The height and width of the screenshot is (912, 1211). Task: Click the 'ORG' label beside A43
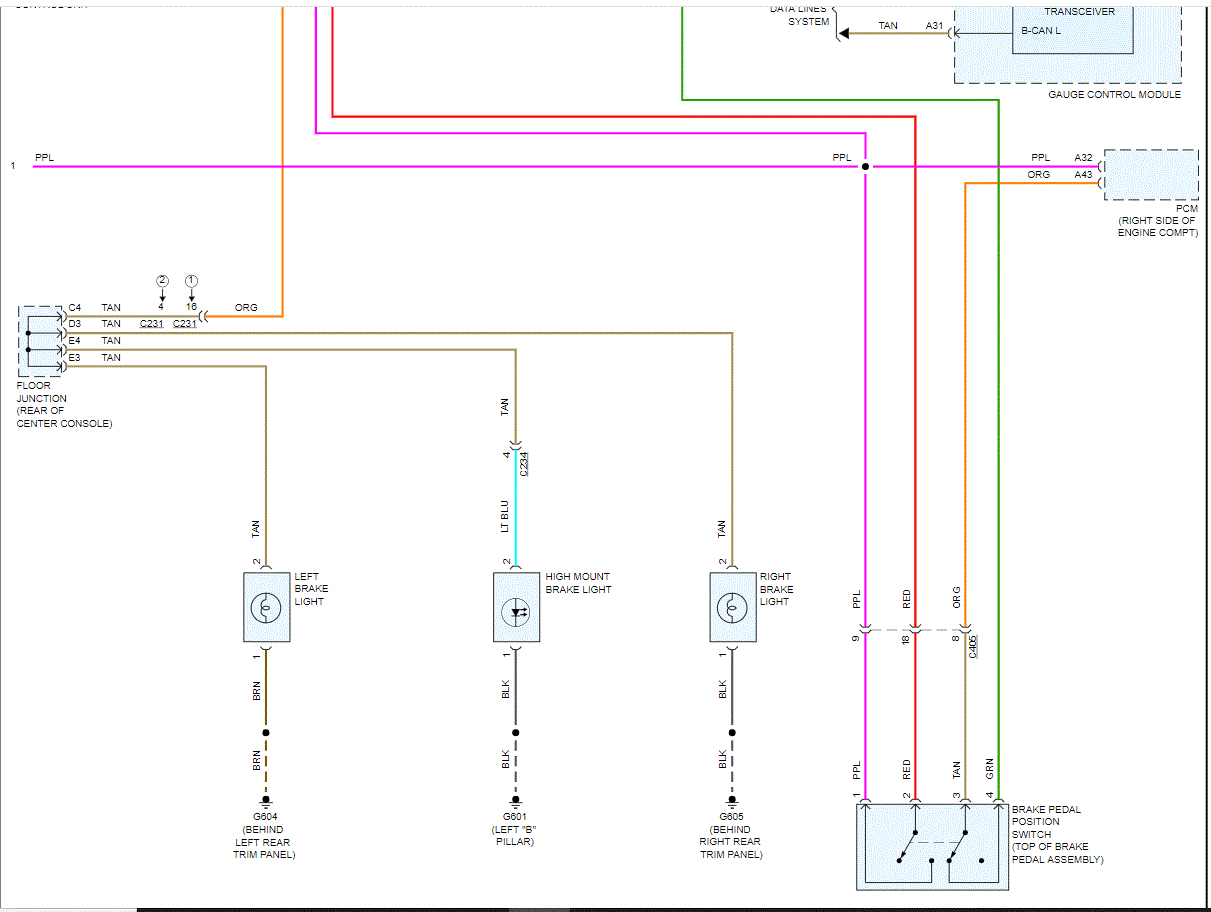tap(1039, 175)
